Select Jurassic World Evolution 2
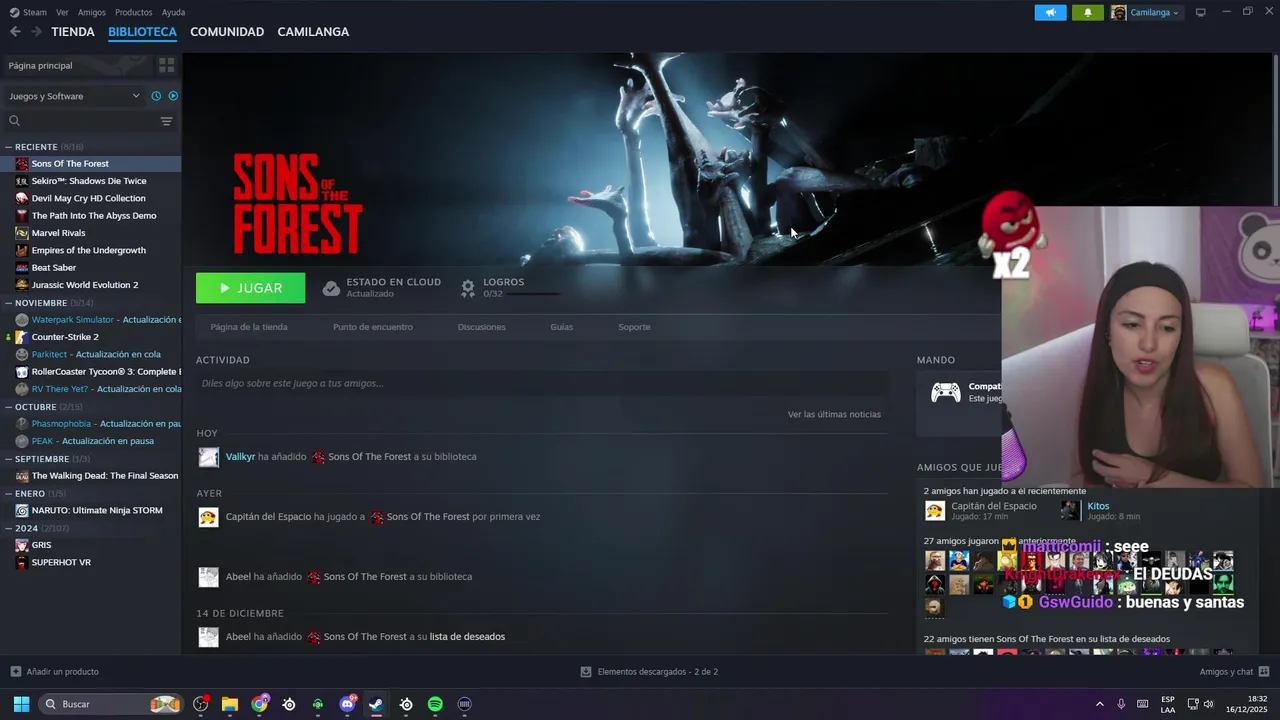This screenshot has width=1280, height=720. click(85, 285)
